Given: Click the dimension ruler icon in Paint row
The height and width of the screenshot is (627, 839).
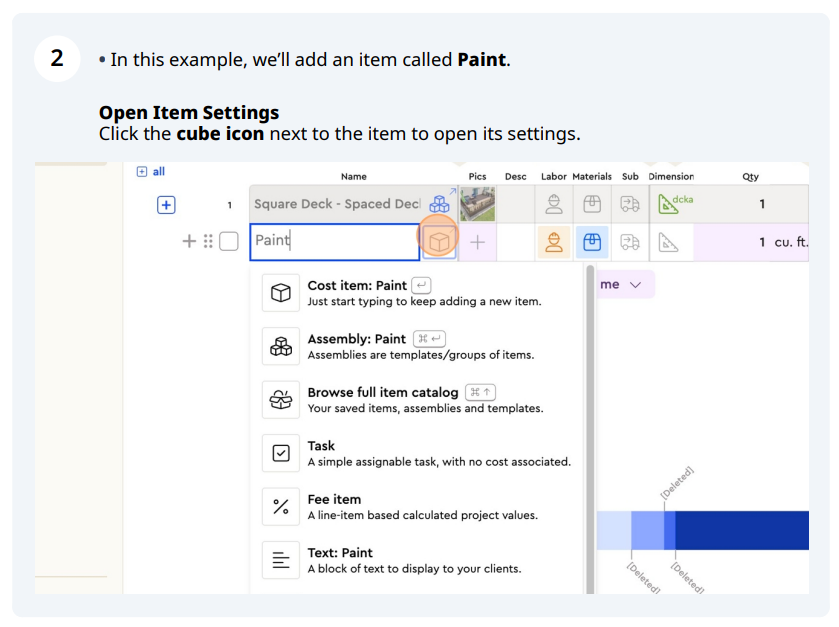Looking at the screenshot, I should (x=668, y=242).
